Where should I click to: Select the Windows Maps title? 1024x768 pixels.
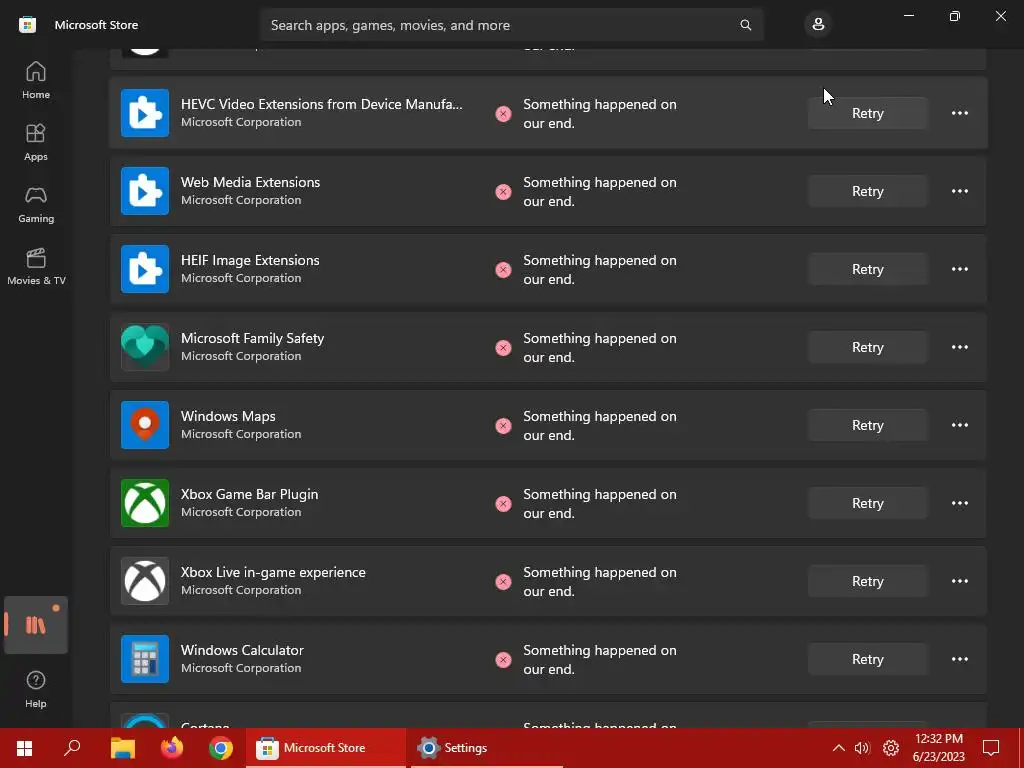(x=228, y=416)
